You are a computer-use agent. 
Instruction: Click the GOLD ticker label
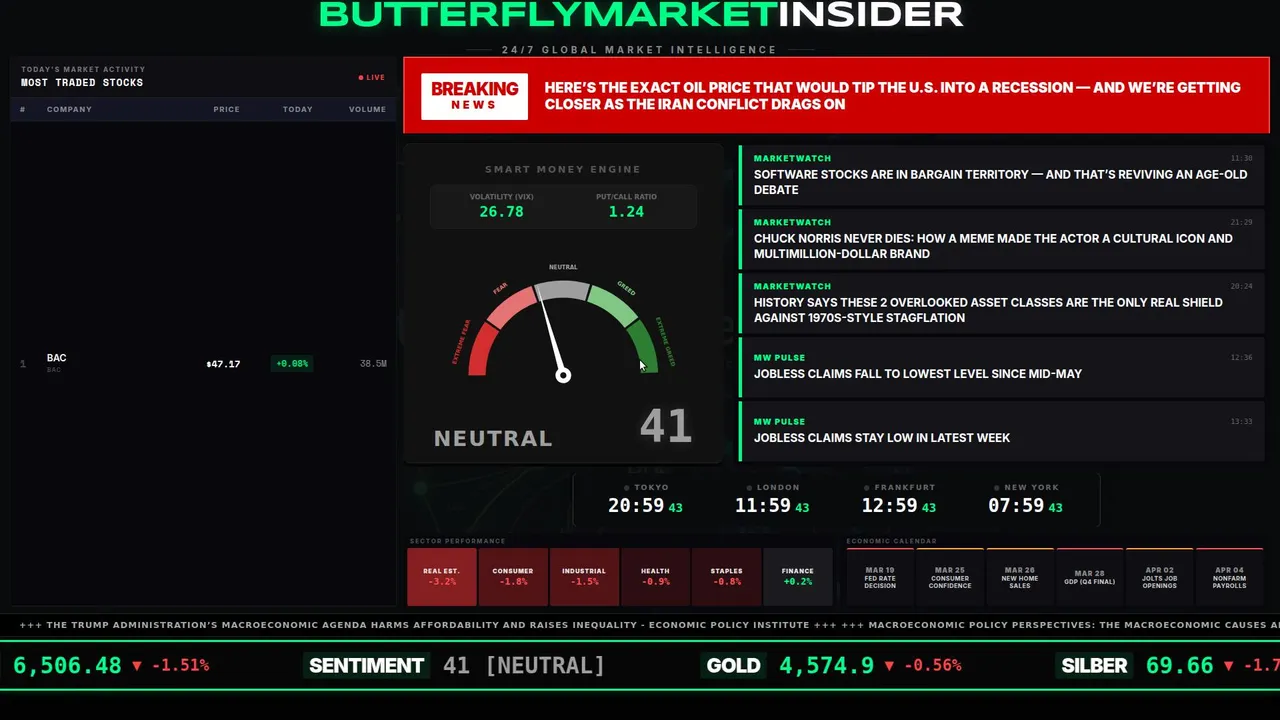pos(734,666)
